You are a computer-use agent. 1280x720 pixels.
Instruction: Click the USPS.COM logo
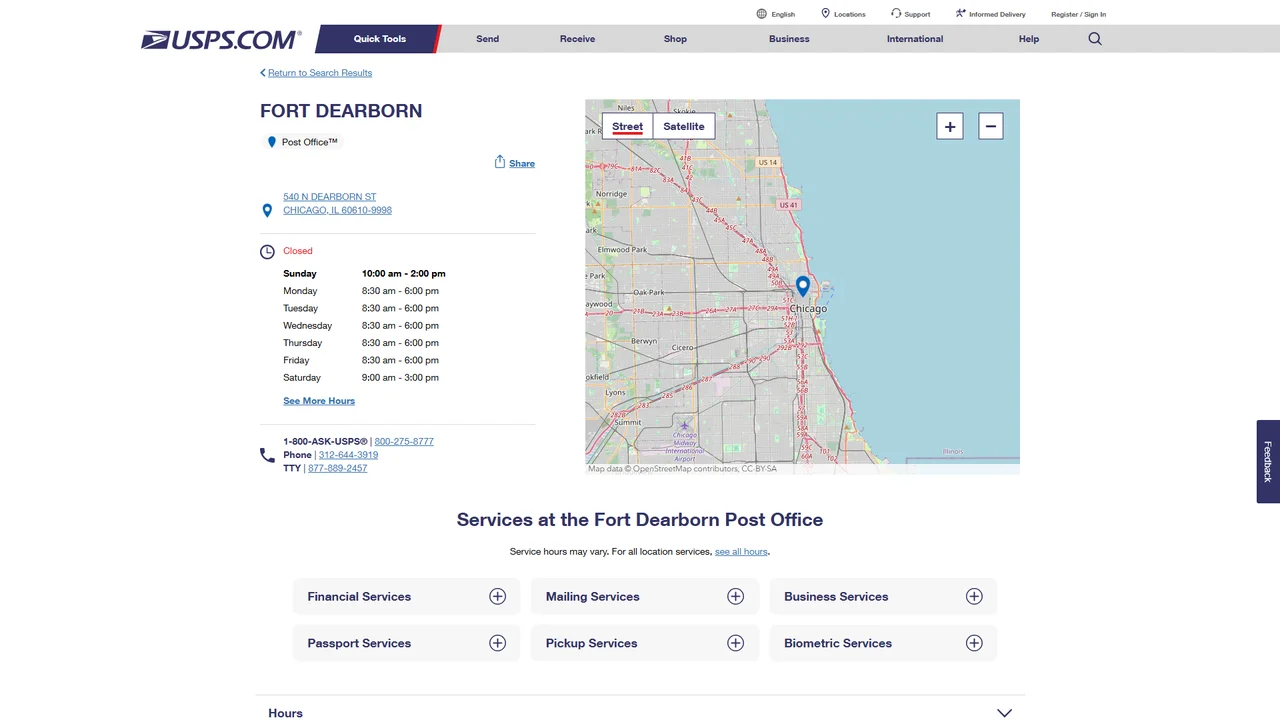point(221,40)
